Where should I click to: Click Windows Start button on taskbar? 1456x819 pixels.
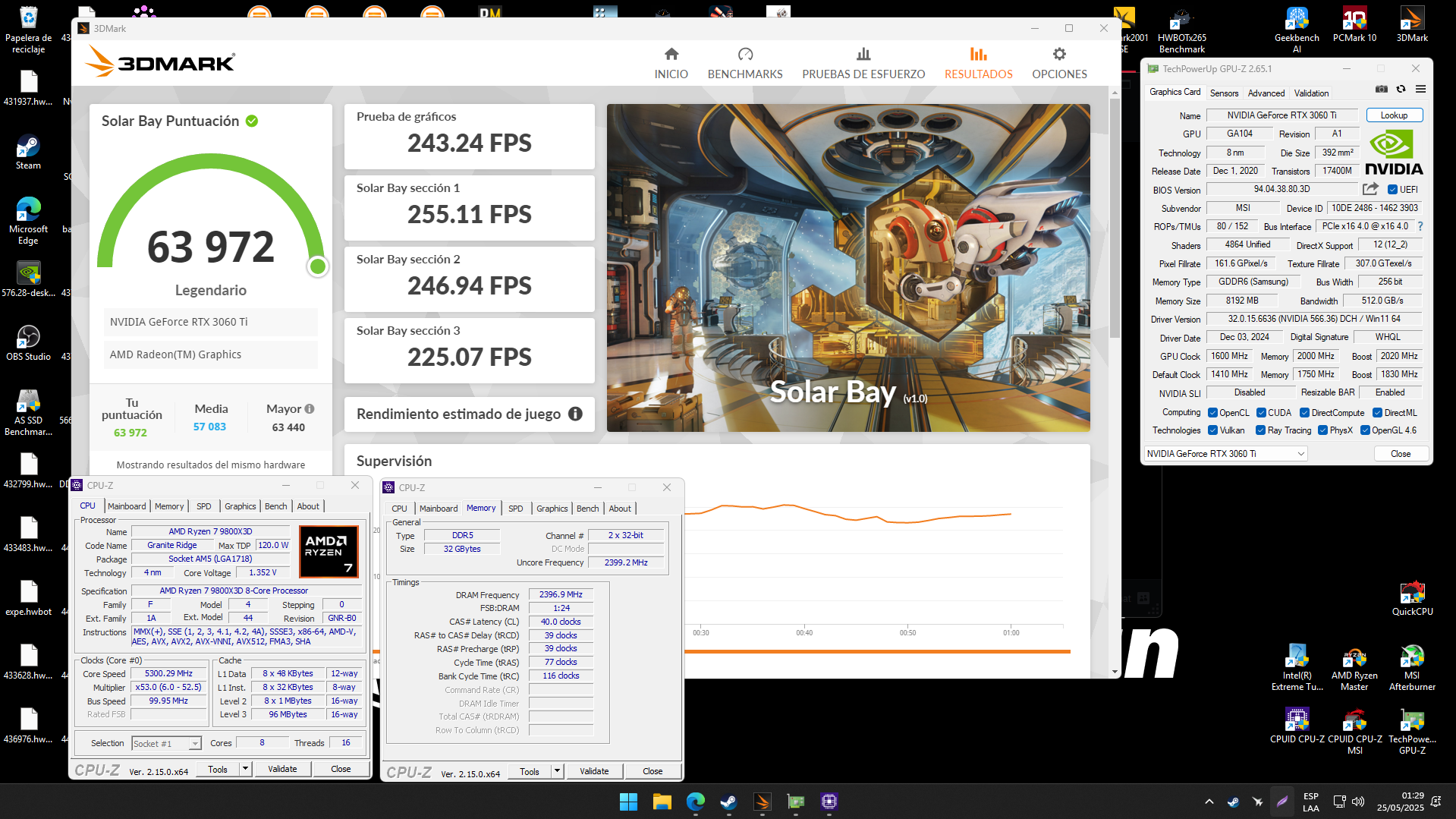628,802
